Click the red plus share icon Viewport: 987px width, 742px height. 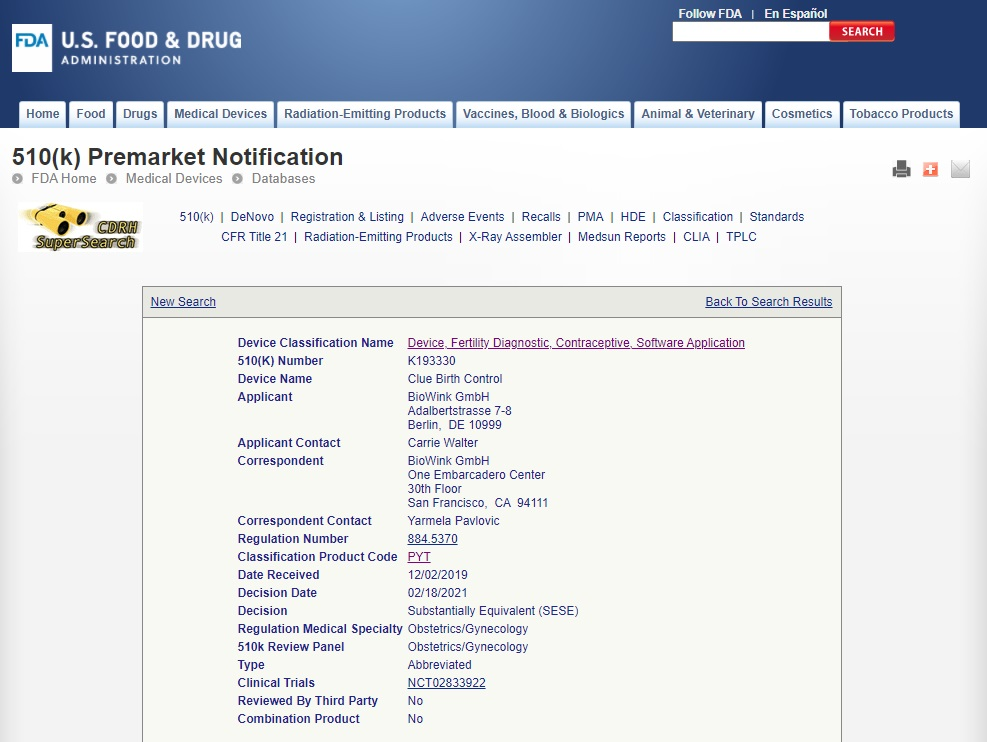(930, 169)
